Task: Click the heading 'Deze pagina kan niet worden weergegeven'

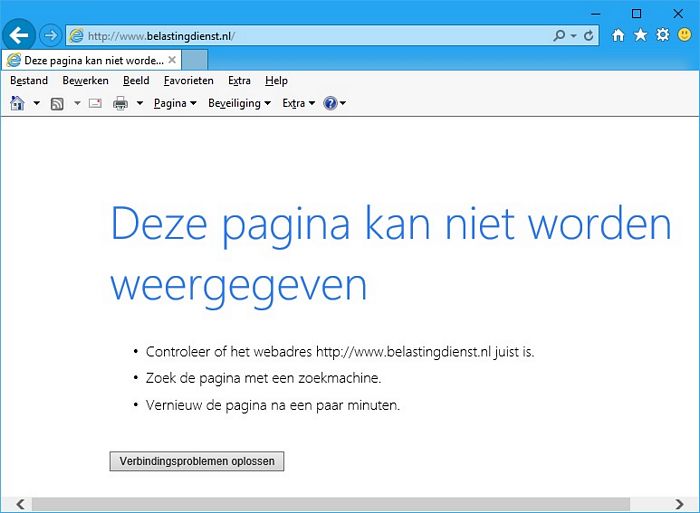Action: point(391,256)
